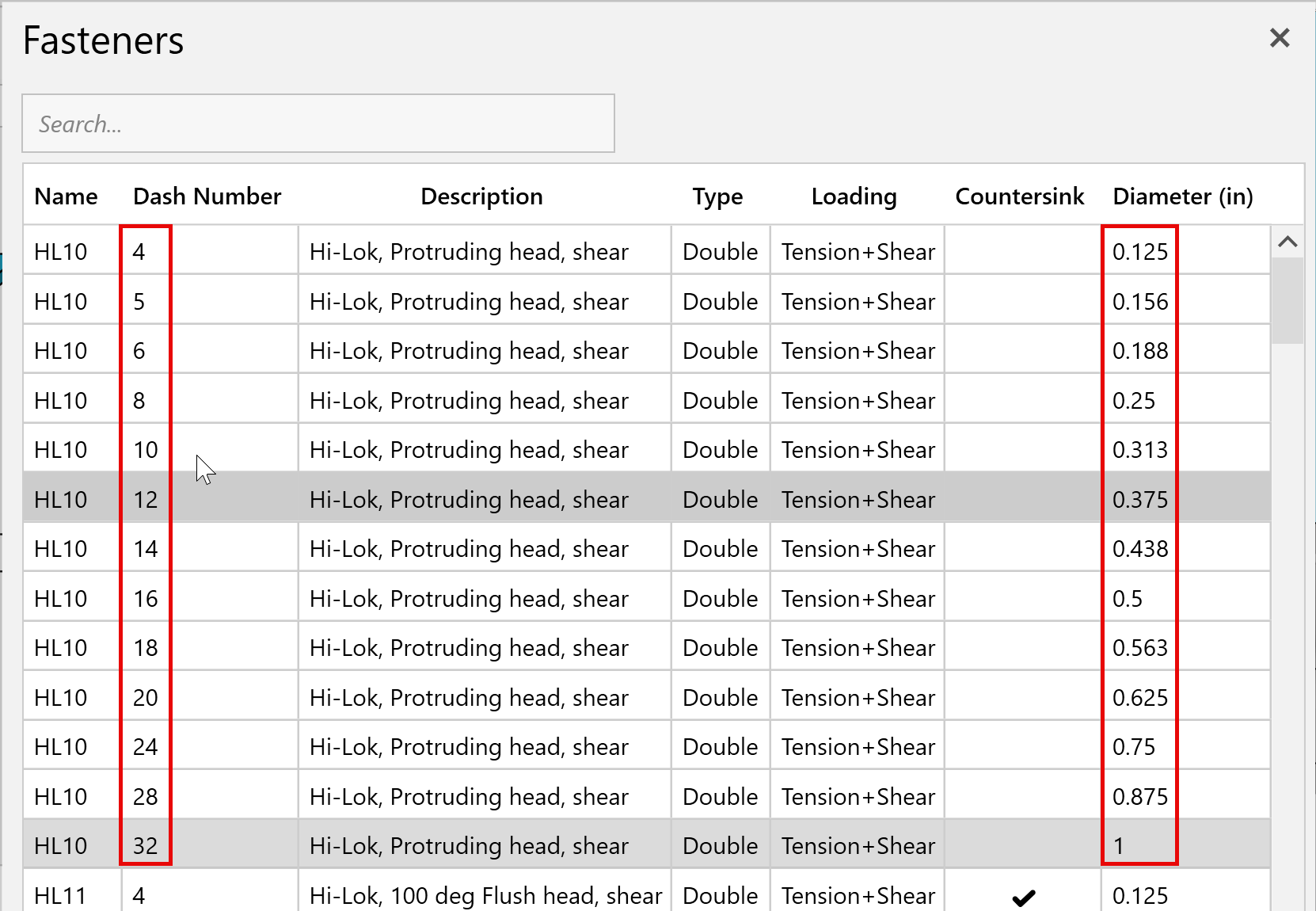Click the 0.625 diameter value
1316x911 pixels.
tap(1140, 698)
